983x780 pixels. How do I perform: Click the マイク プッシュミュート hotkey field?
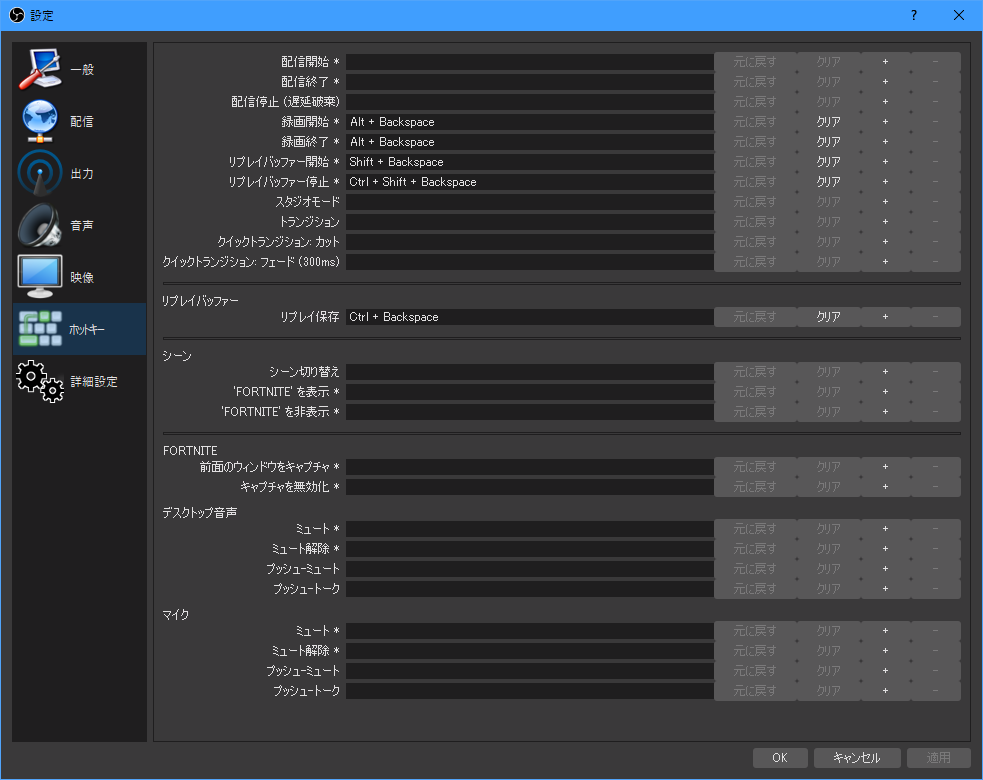pos(530,671)
